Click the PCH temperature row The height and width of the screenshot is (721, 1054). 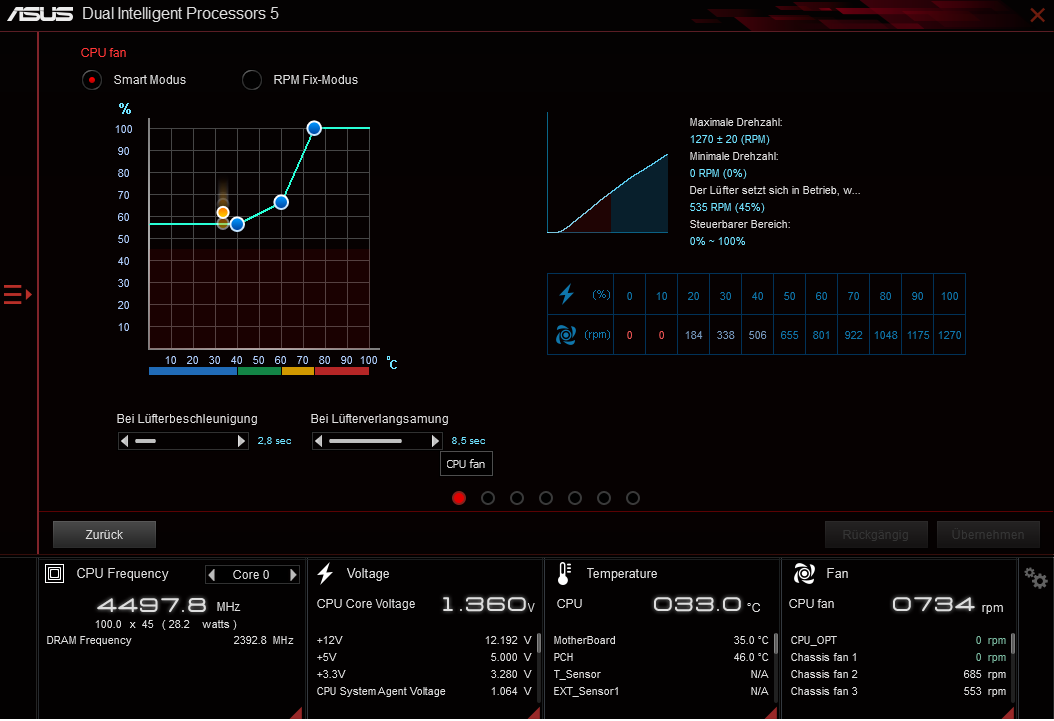[x=661, y=657]
